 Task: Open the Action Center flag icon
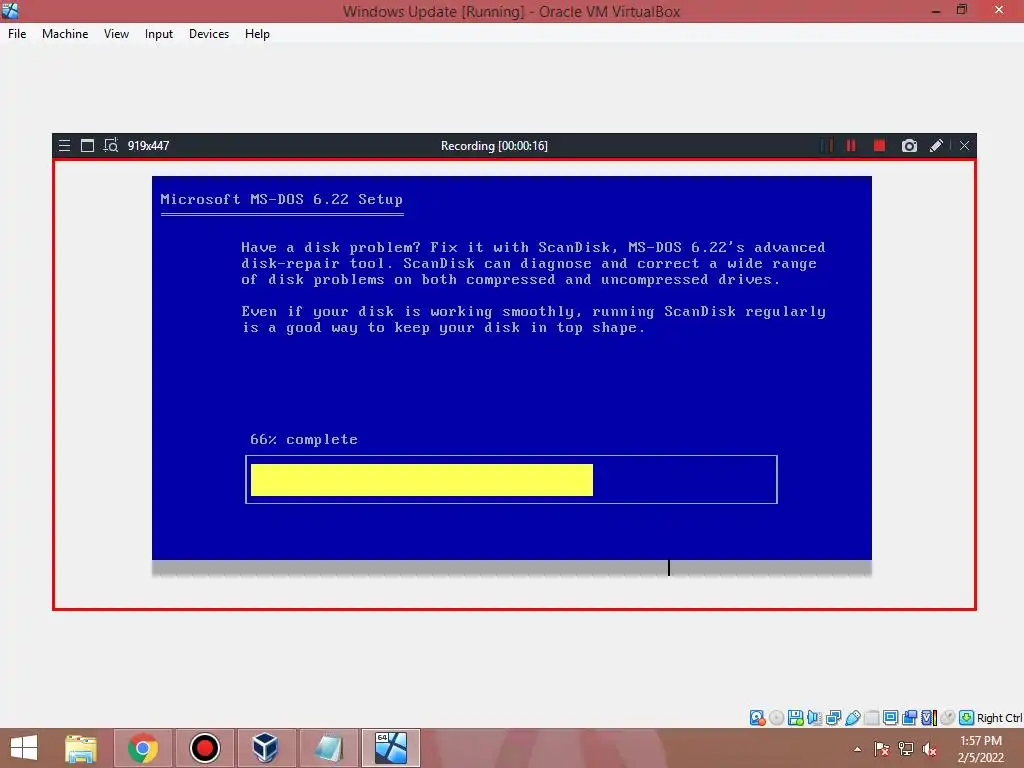[x=882, y=749]
